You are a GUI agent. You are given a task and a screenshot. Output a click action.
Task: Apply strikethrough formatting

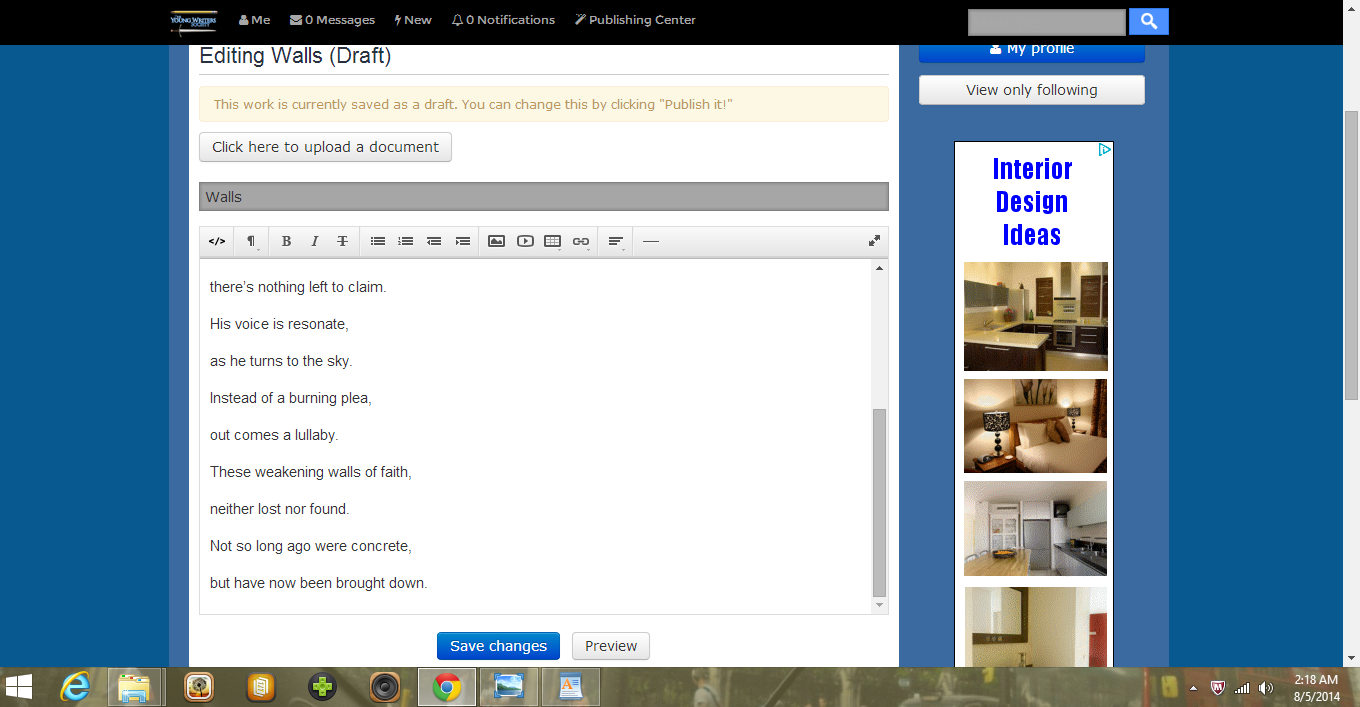[342, 241]
